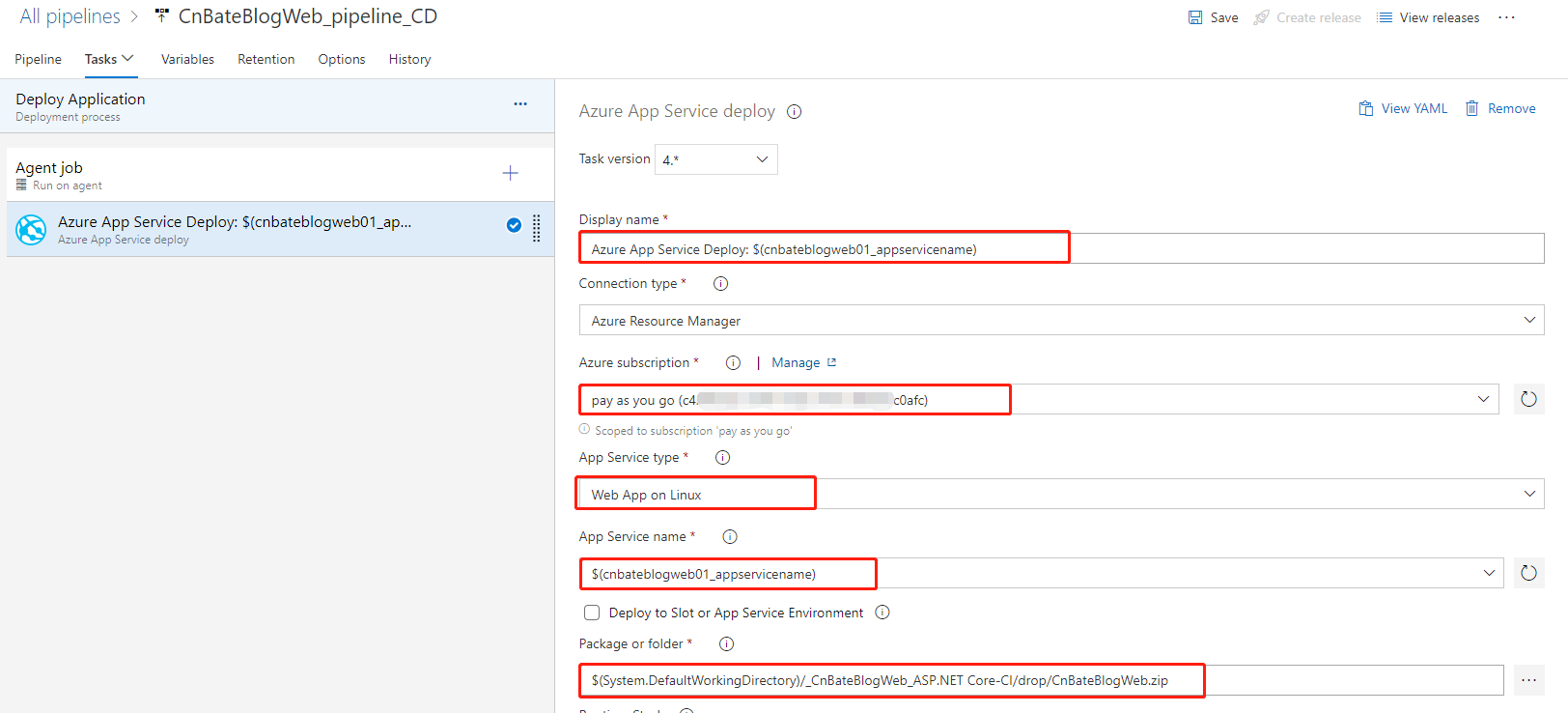Click the Package or folder path field

pos(1041,680)
